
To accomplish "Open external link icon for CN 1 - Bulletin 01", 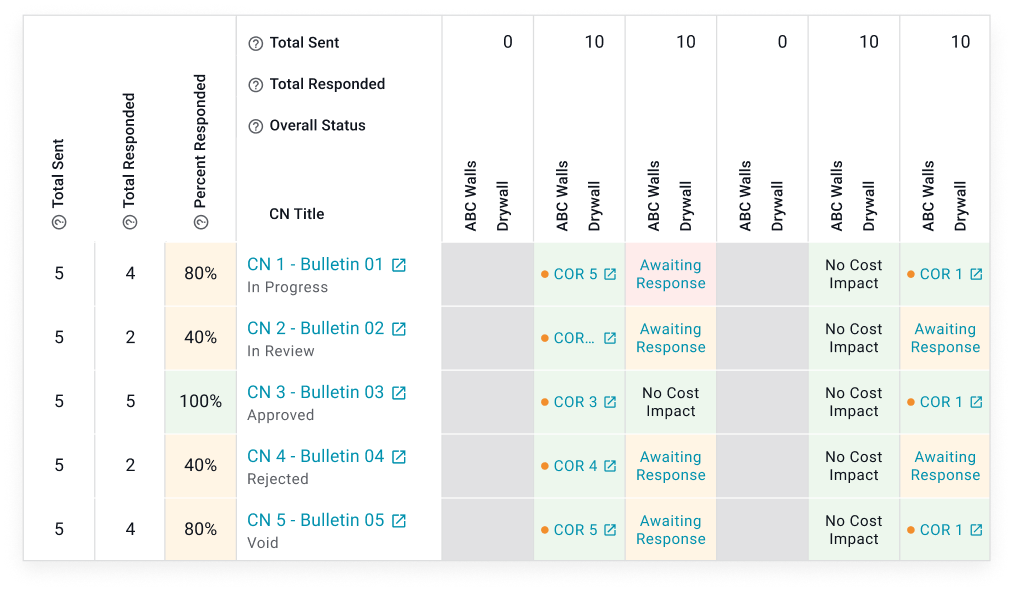I will click(399, 265).
